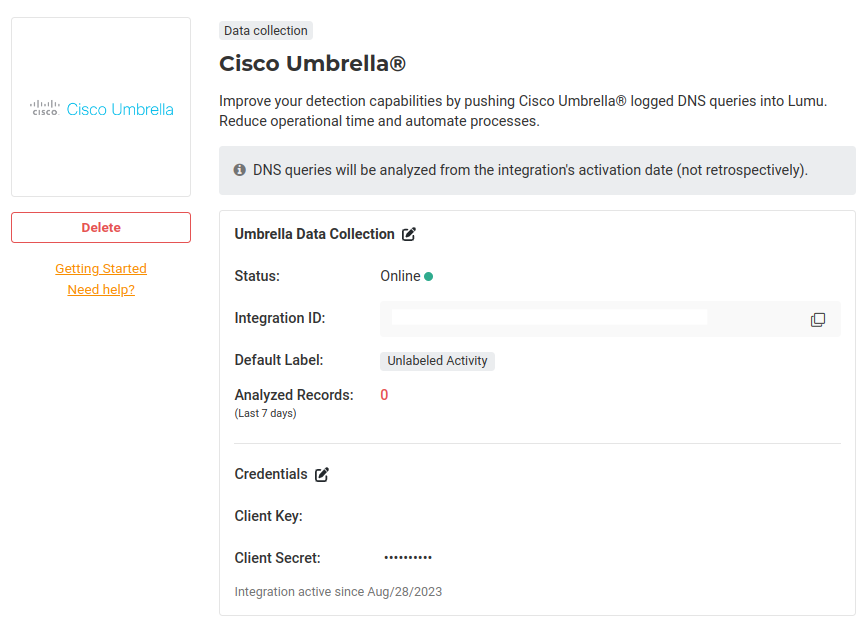Click the green Online status dot

(429, 277)
